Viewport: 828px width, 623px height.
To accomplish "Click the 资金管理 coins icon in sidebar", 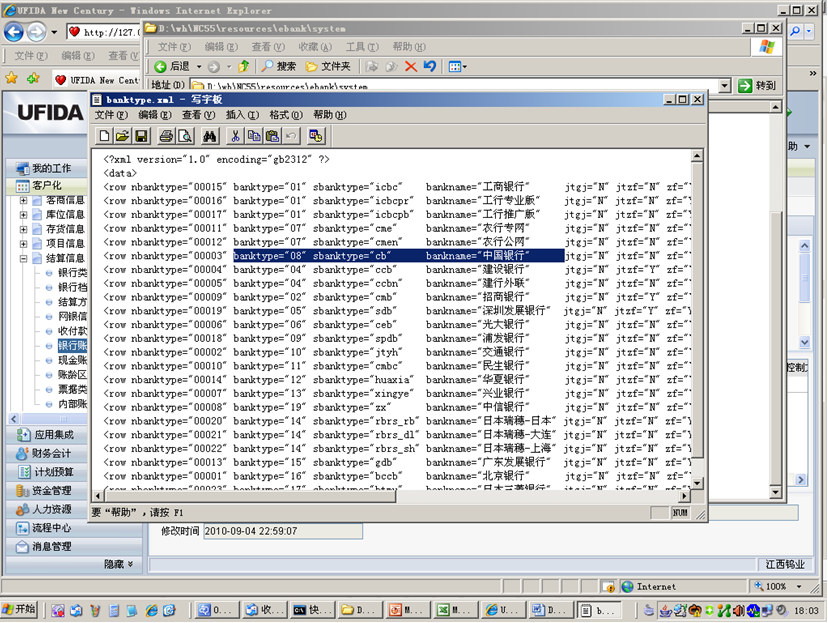I will tap(22, 490).
